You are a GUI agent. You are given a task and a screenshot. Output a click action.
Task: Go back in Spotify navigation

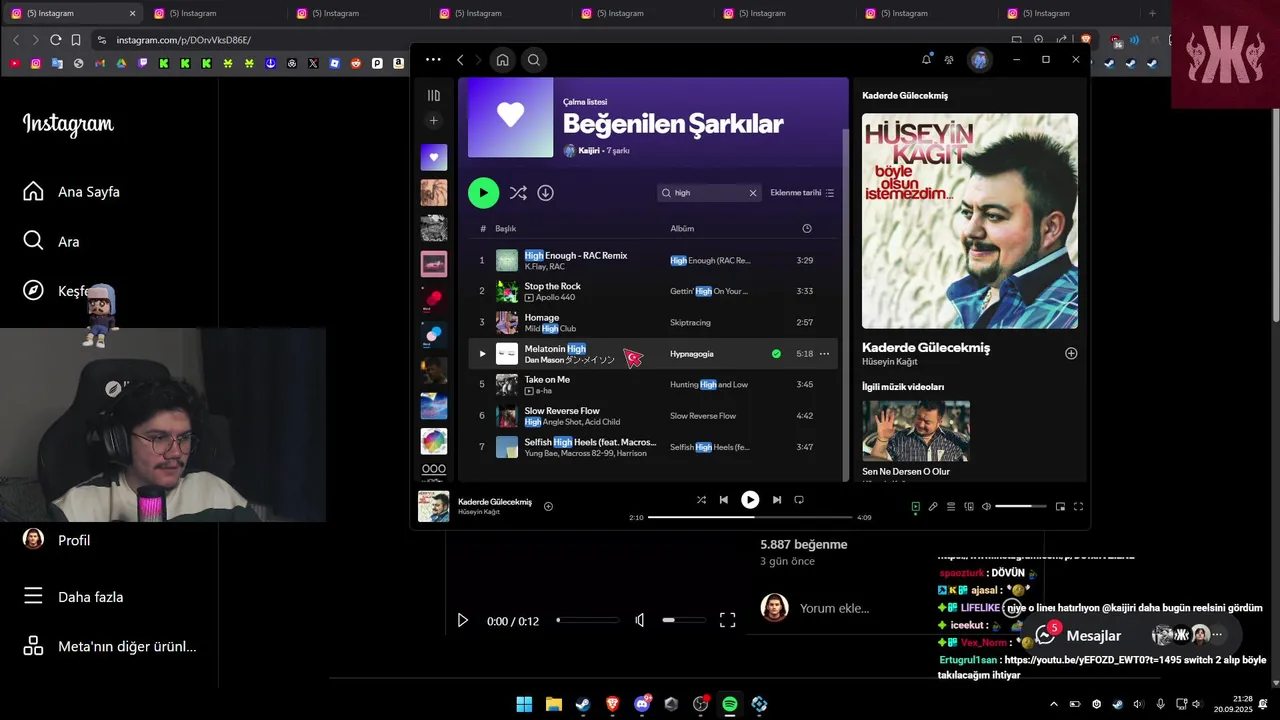click(460, 60)
